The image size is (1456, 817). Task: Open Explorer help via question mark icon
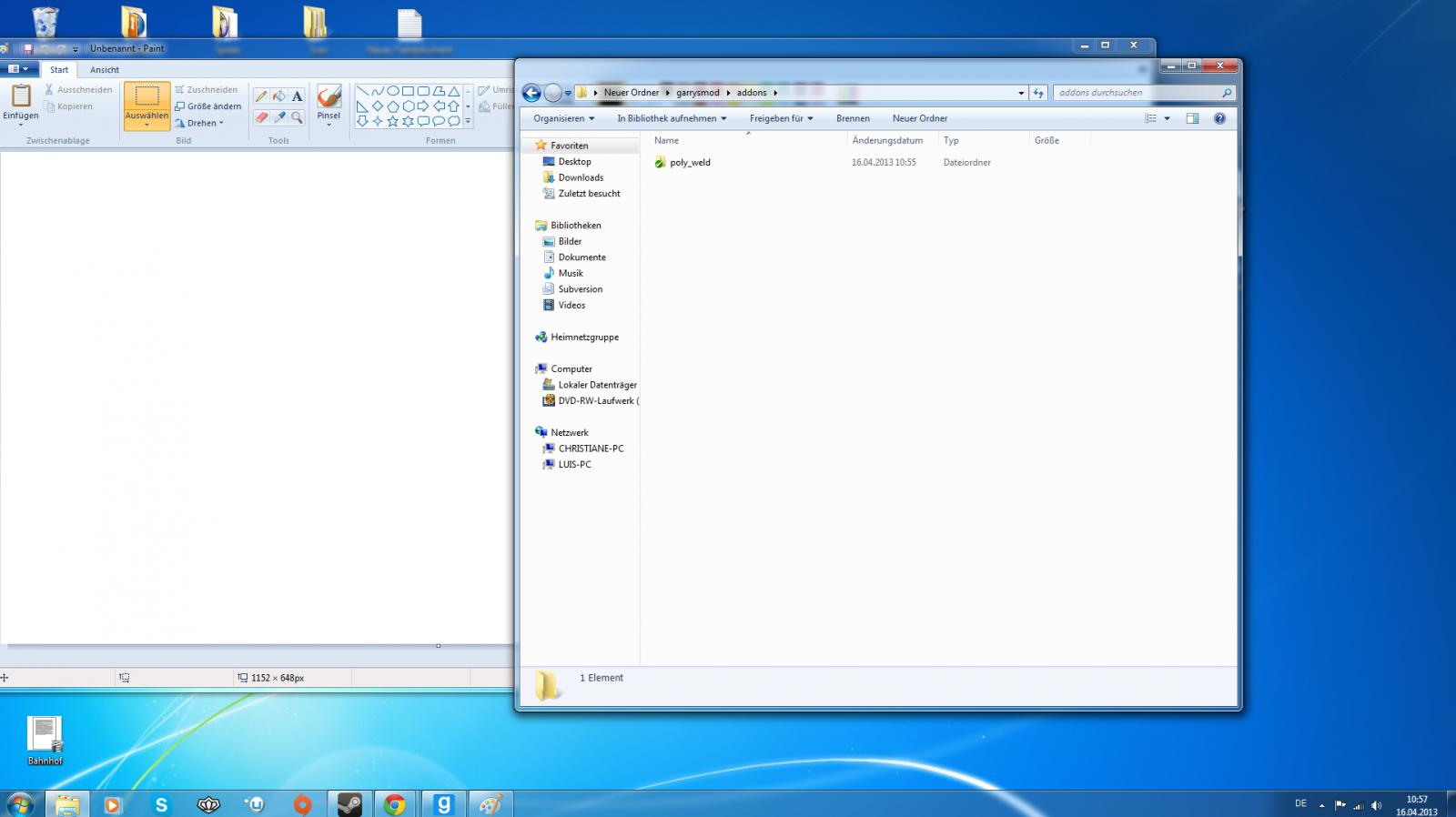coord(1219,118)
